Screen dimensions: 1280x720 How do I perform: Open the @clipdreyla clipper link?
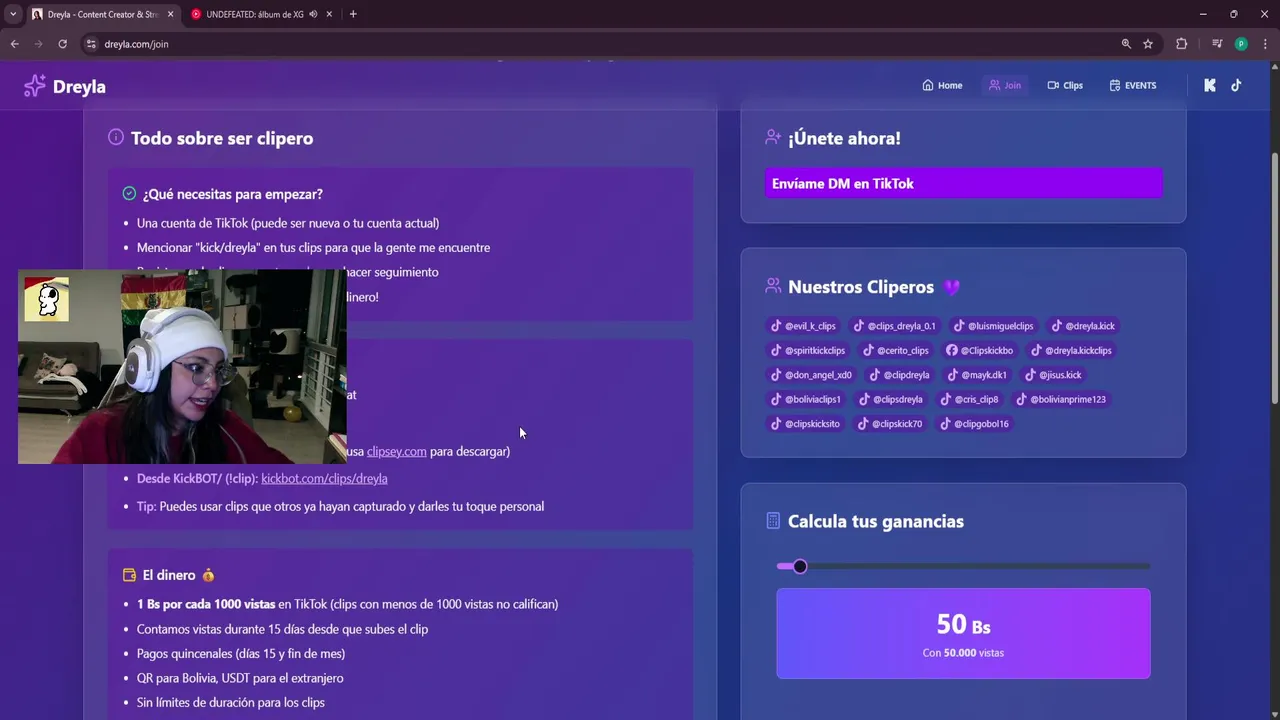[x=900, y=375]
